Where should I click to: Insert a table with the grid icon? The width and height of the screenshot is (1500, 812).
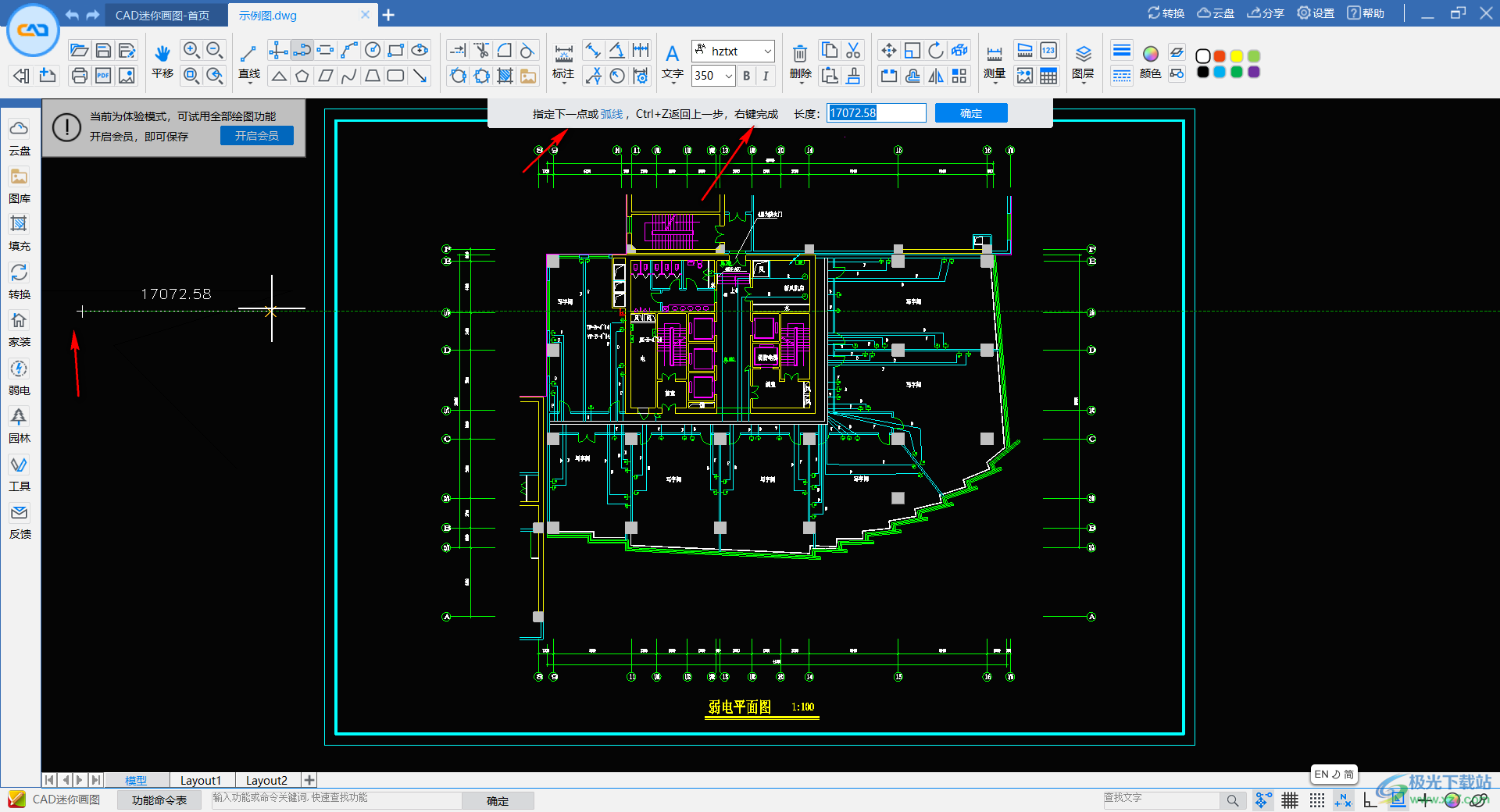pyautogui.click(x=1048, y=76)
